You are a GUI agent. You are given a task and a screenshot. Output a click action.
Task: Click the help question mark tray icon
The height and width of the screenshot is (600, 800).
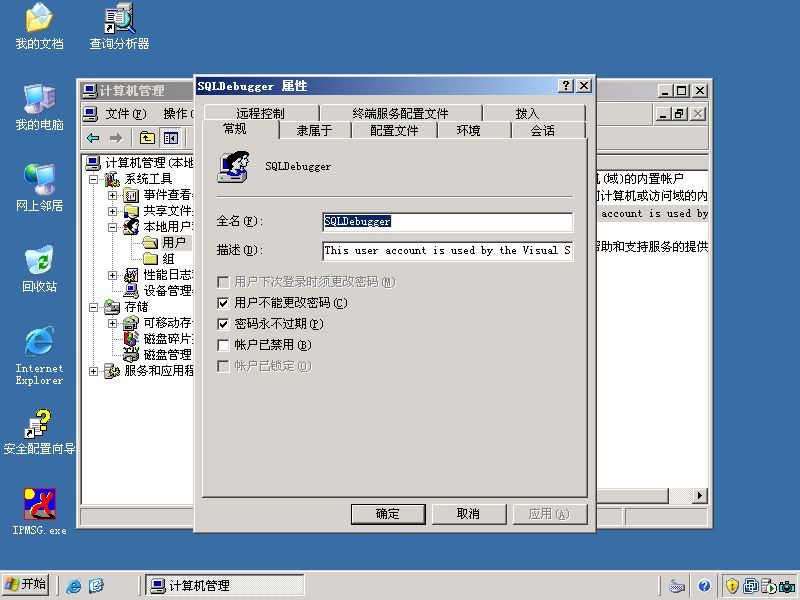click(x=704, y=586)
